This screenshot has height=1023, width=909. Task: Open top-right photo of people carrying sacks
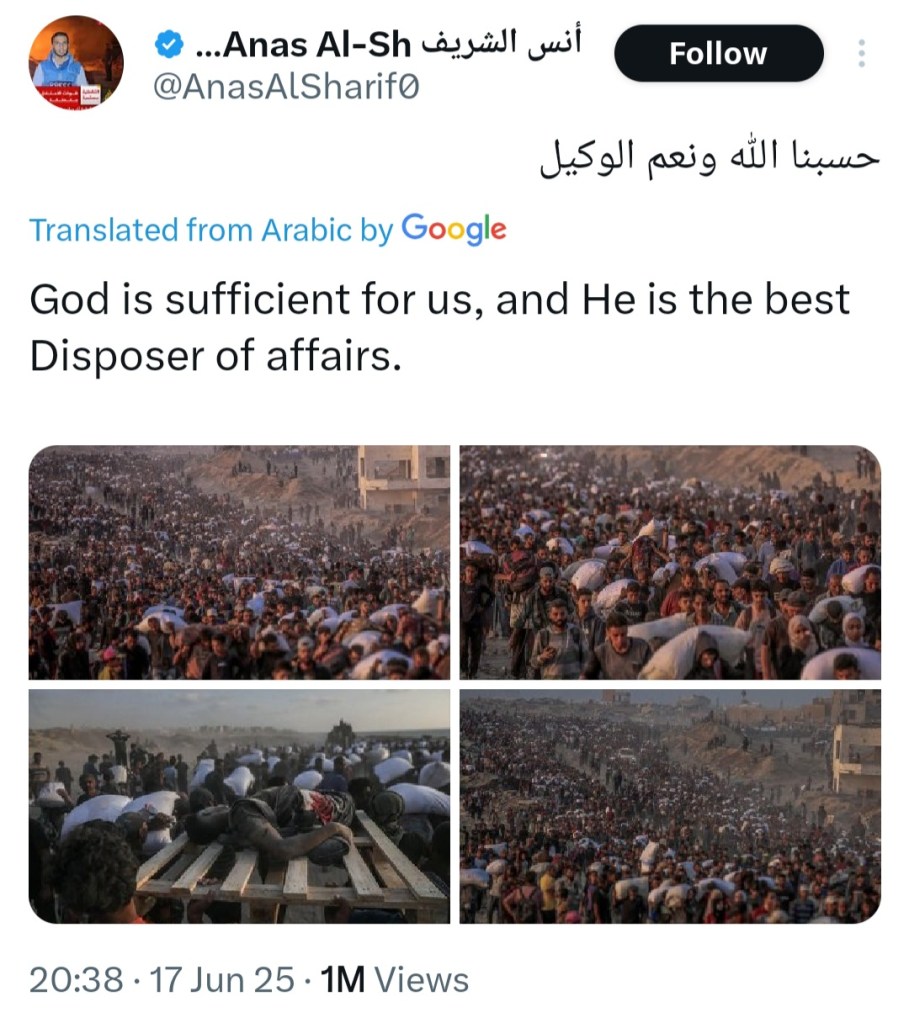coord(670,562)
